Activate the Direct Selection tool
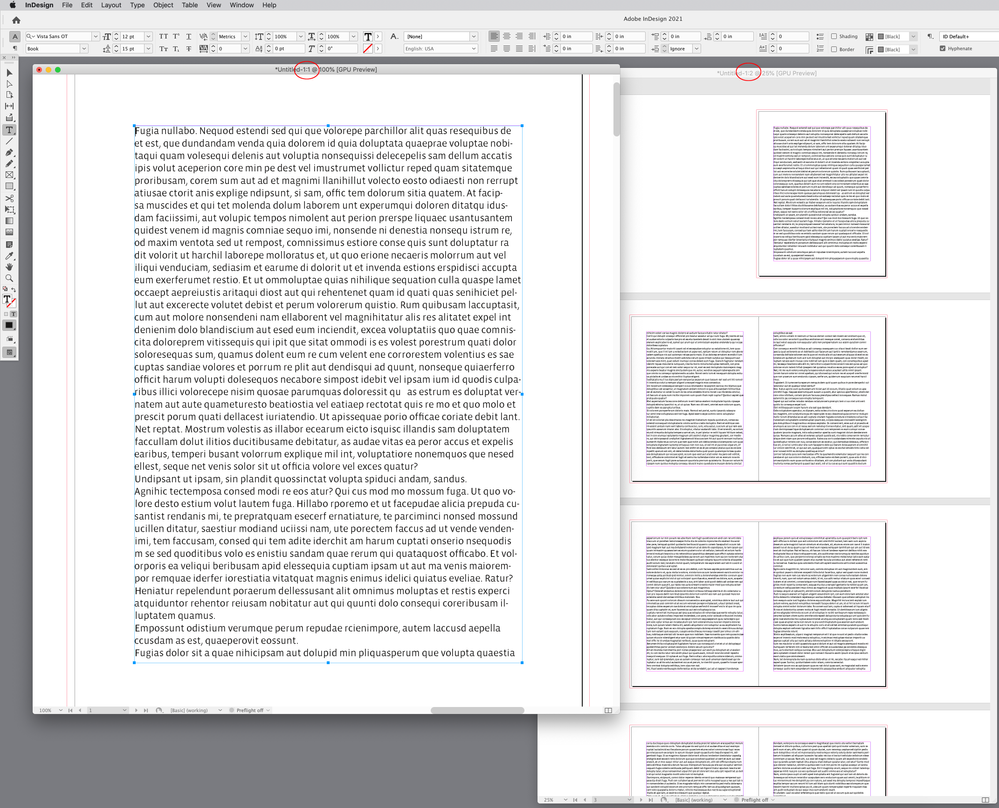The image size is (999, 808). [x=8, y=84]
